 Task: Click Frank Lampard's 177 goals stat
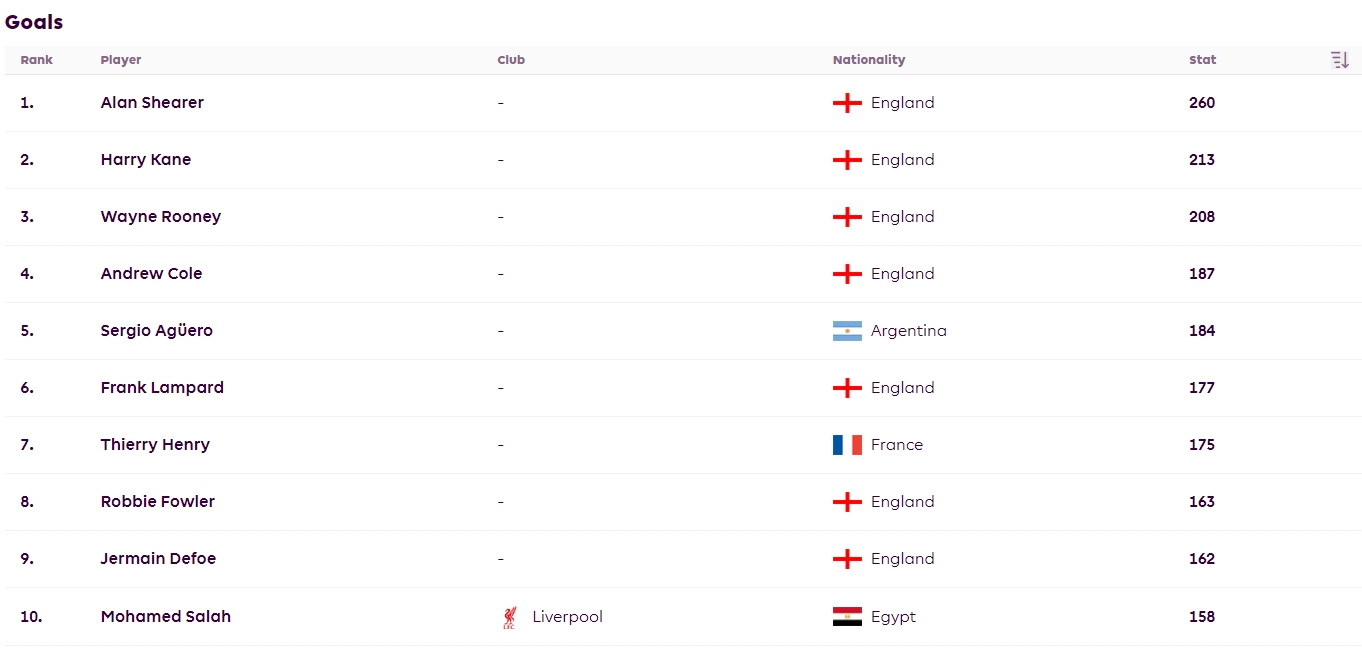1202,388
